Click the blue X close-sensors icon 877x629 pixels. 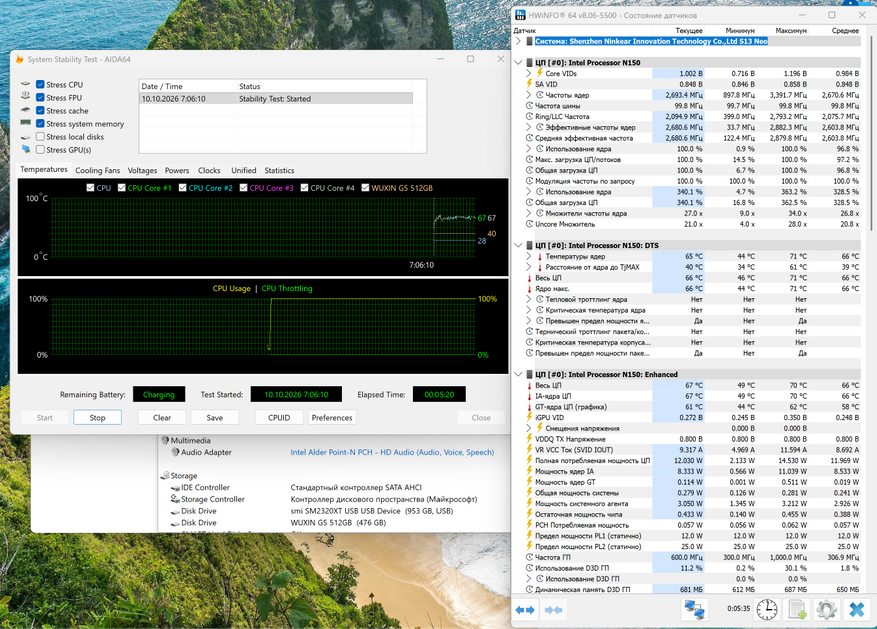pos(856,609)
